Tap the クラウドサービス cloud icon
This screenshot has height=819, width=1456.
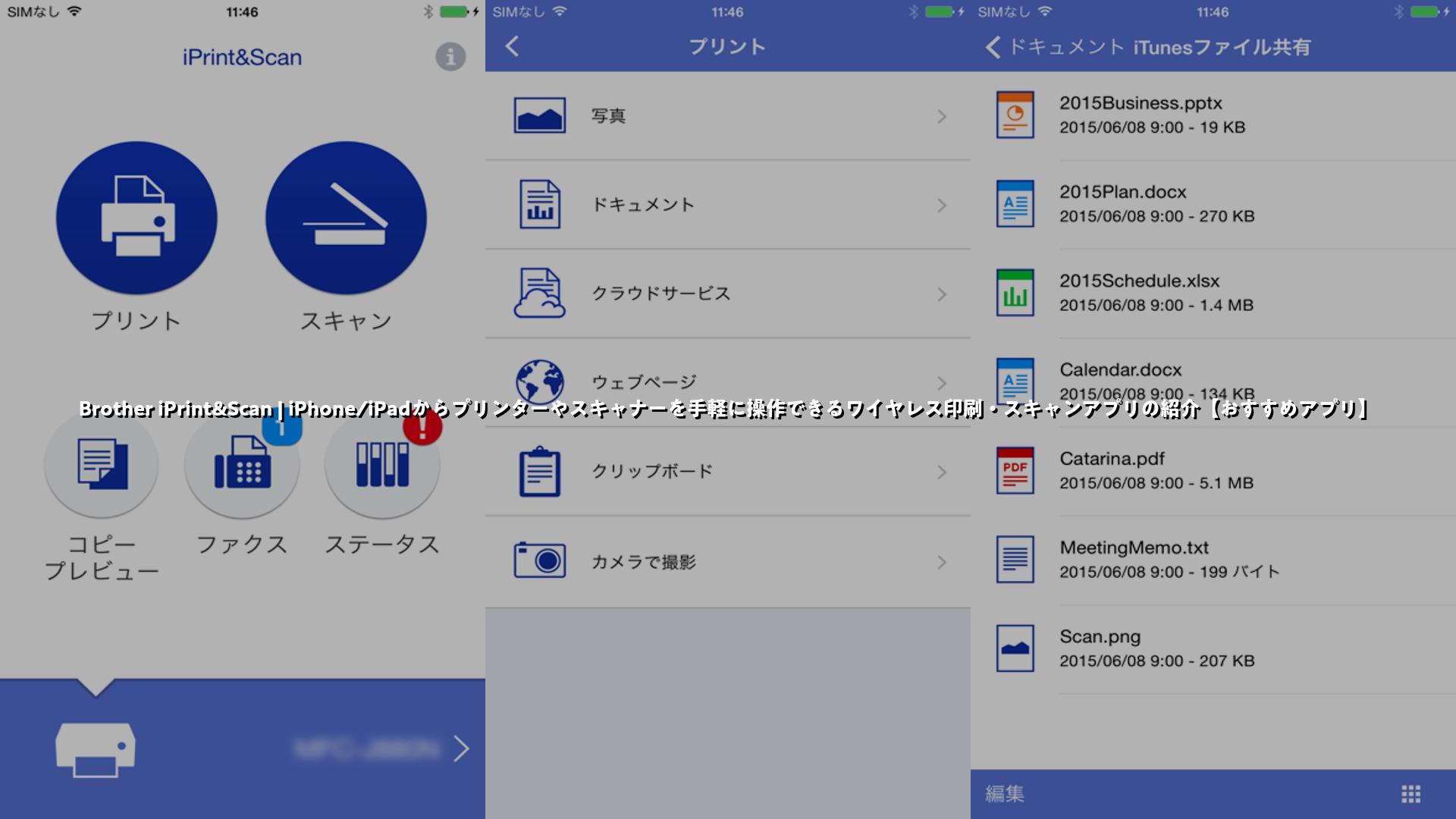click(540, 293)
